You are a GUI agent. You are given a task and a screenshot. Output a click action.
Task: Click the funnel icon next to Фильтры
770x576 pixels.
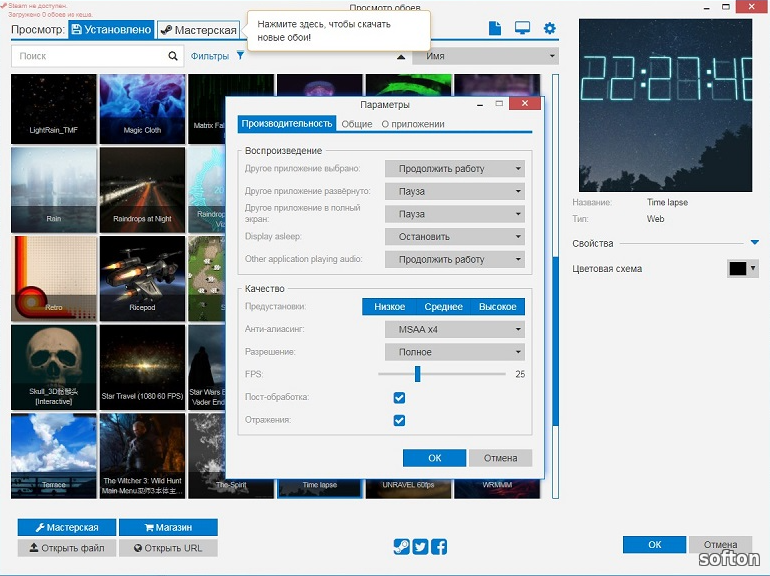point(240,57)
